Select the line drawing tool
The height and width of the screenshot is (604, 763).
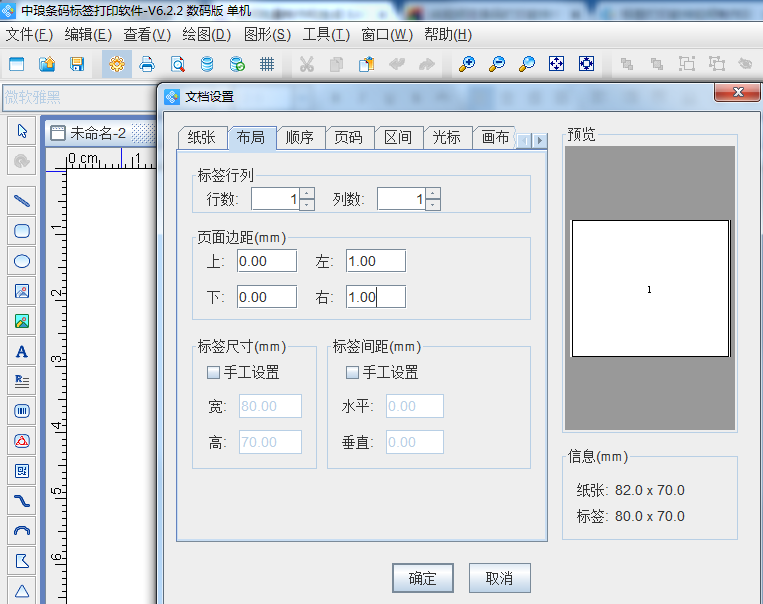point(22,199)
